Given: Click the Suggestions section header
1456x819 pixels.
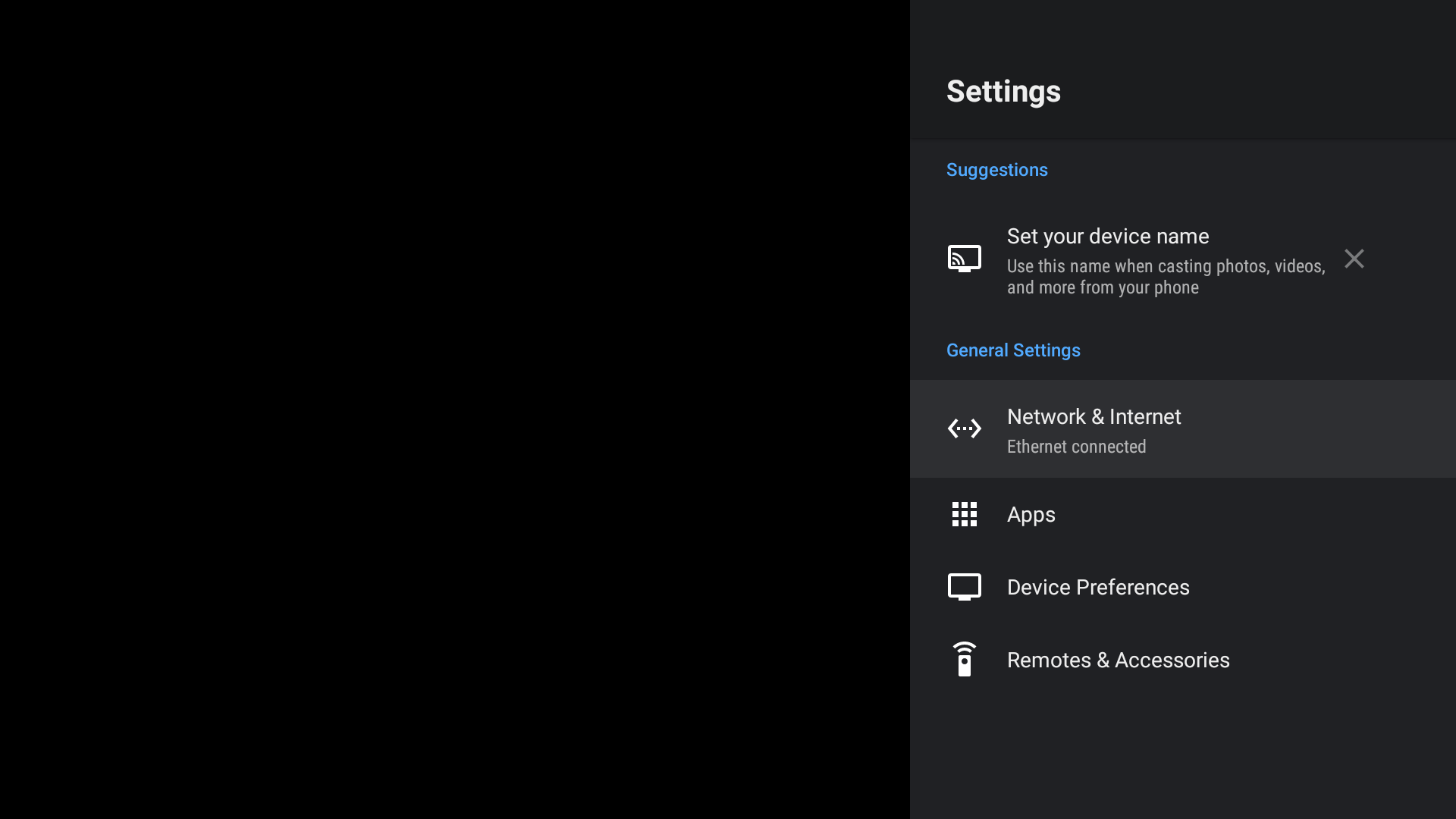Looking at the screenshot, I should click(996, 170).
